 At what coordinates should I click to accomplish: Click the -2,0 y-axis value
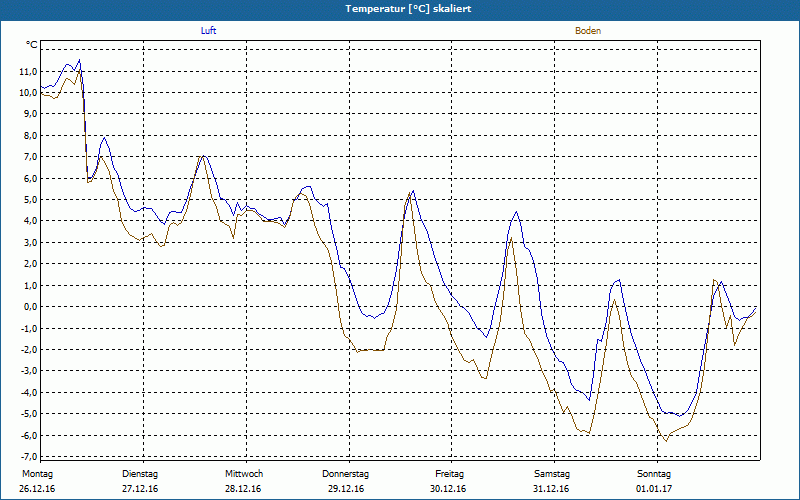tap(29, 350)
